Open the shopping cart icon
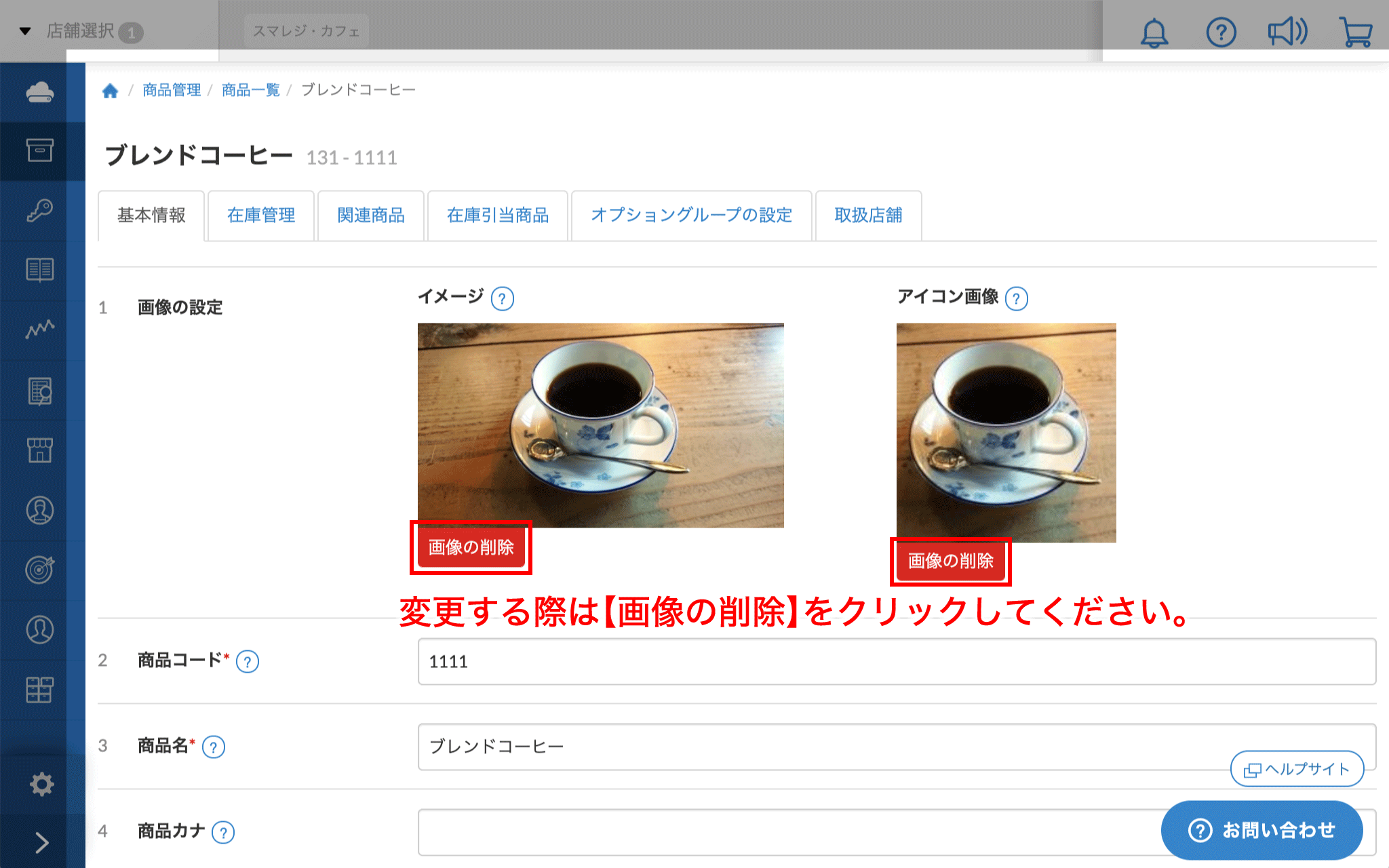Screen dimensions: 1389x868 coord(1355,32)
